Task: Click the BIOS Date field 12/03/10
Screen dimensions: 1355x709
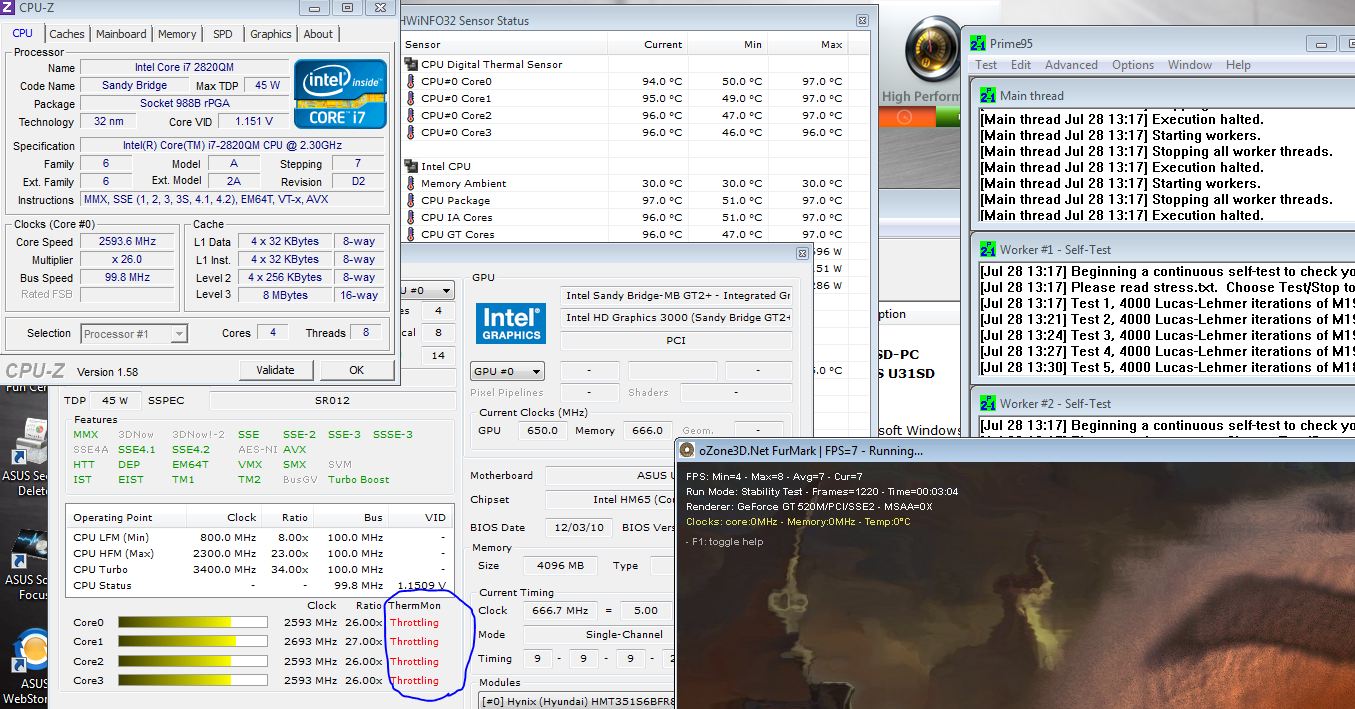Action: (578, 528)
